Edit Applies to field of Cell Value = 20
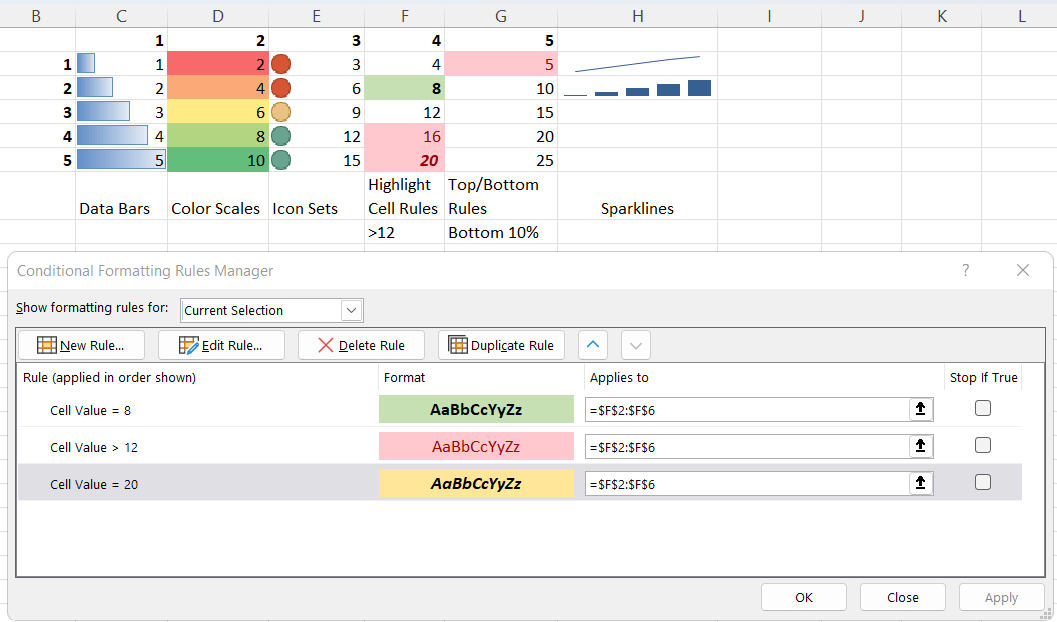The width and height of the screenshot is (1057, 622). [747, 484]
